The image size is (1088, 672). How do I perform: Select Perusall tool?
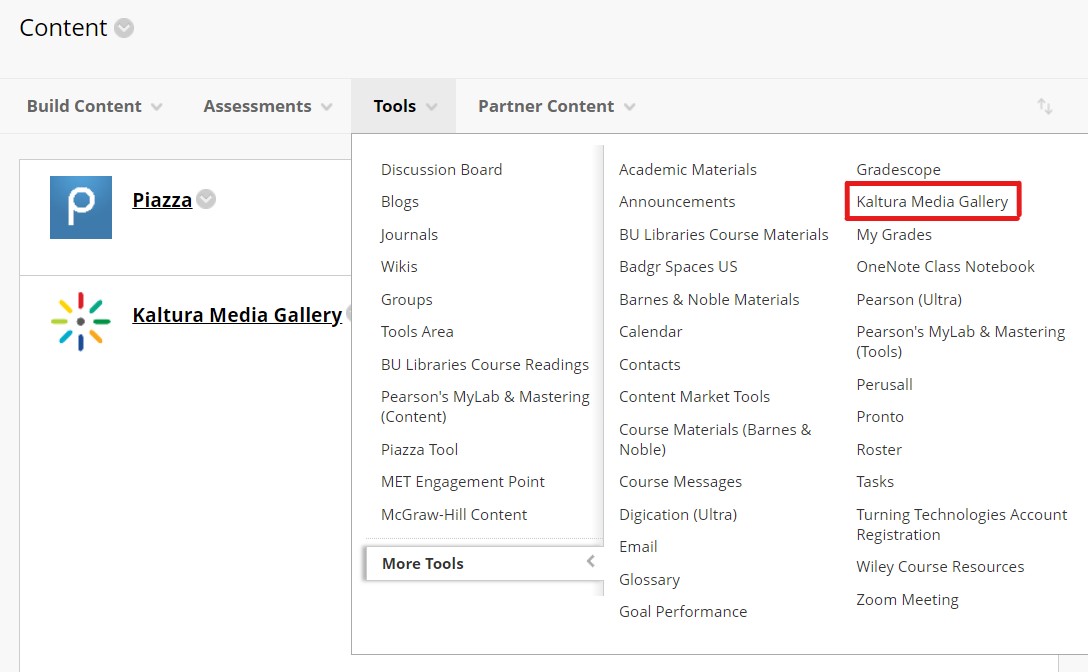[x=884, y=385]
